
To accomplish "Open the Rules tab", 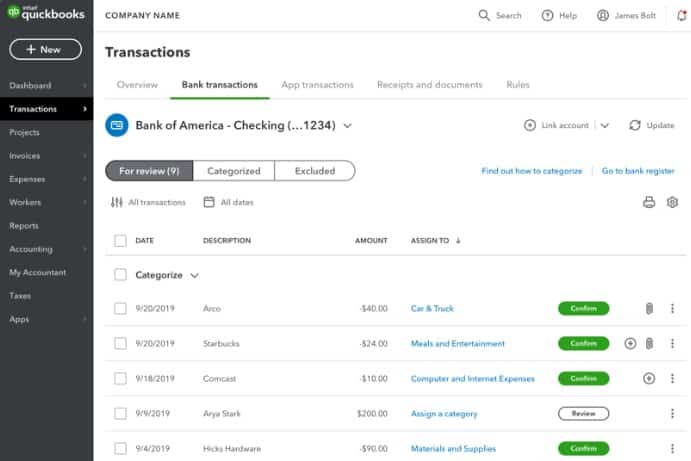I will tap(518, 85).
